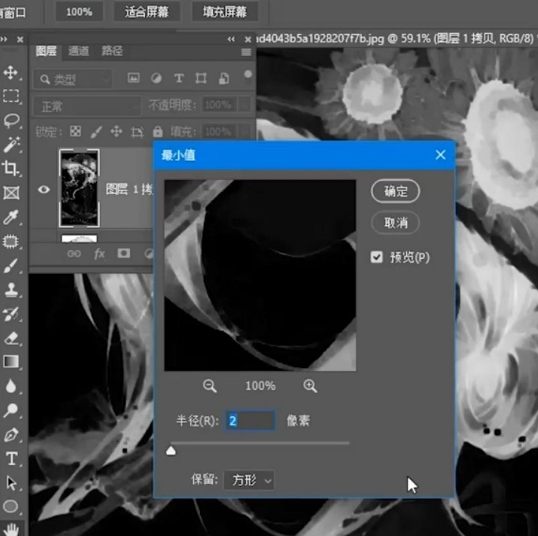Open the 保留 (Preserve) 方形 dropdown
The height and width of the screenshot is (536, 538).
coord(249,480)
